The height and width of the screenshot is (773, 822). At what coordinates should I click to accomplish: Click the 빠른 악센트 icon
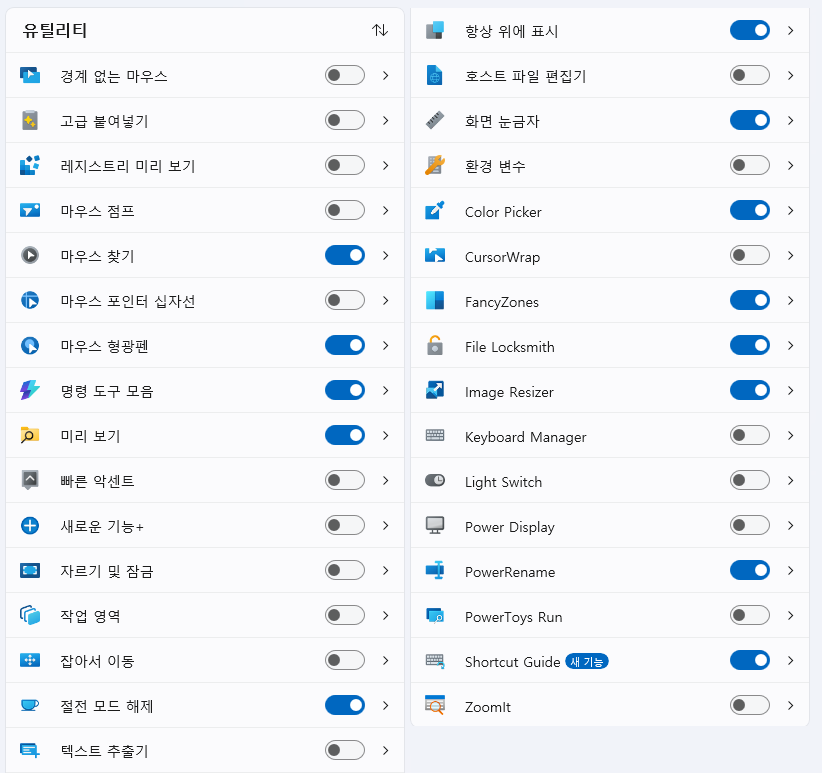pyautogui.click(x=30, y=481)
